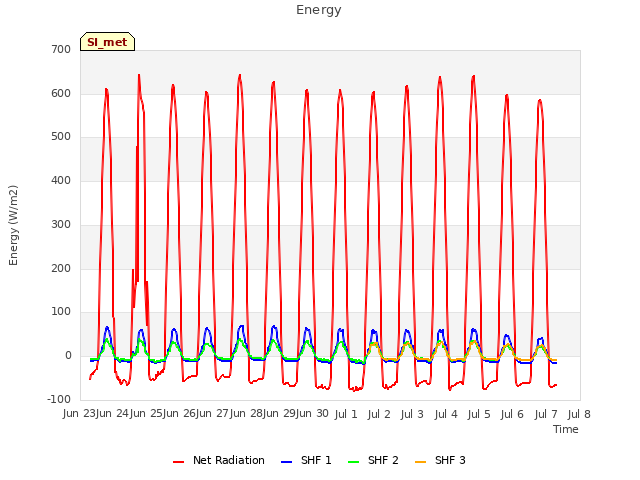The width and height of the screenshot is (640, 480).
Task: Click the spiky Net Radiation peak on Jun 24
Action: (139, 76)
